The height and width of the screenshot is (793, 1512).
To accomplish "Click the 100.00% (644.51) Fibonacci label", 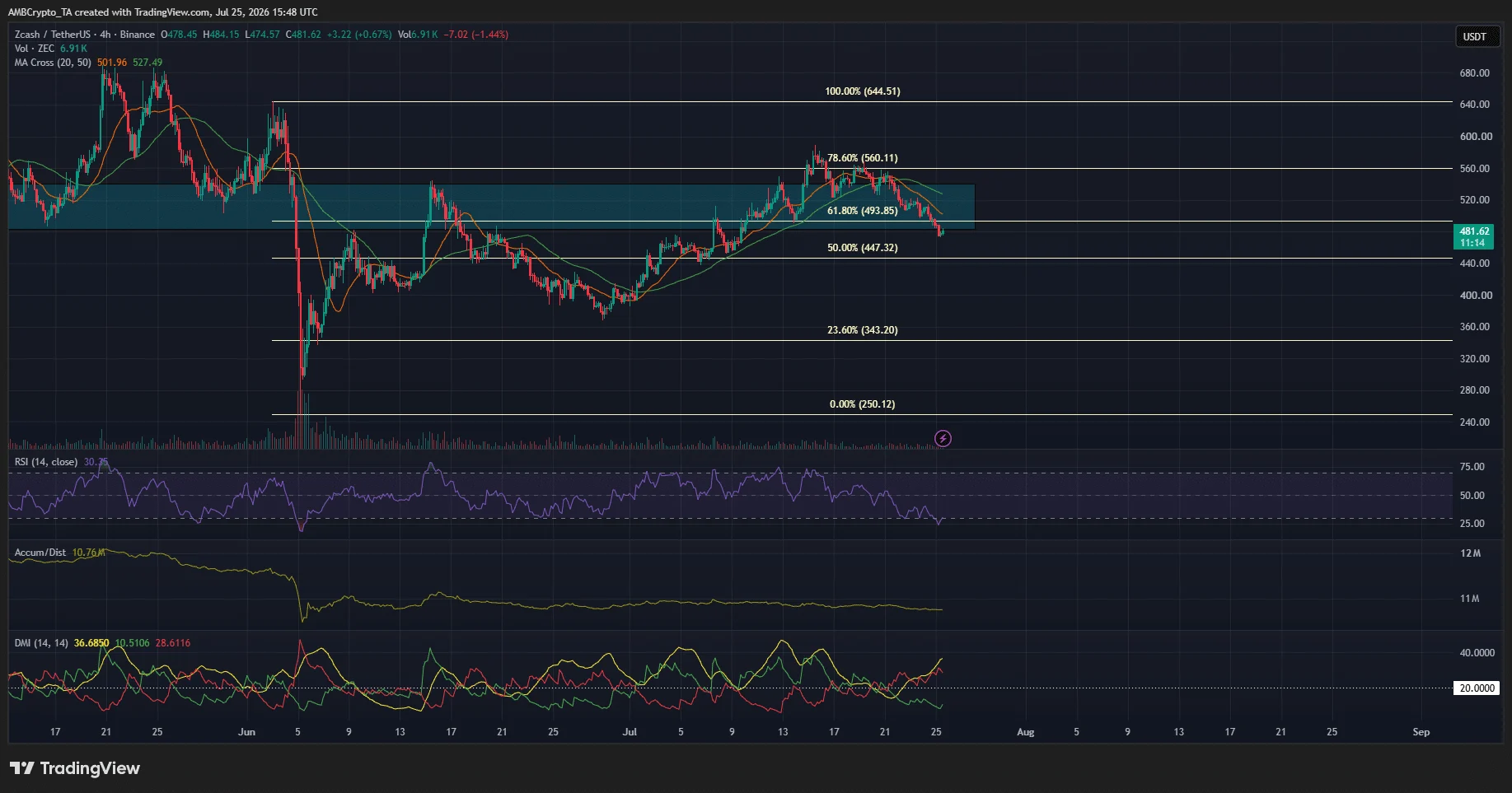I will pos(863,91).
